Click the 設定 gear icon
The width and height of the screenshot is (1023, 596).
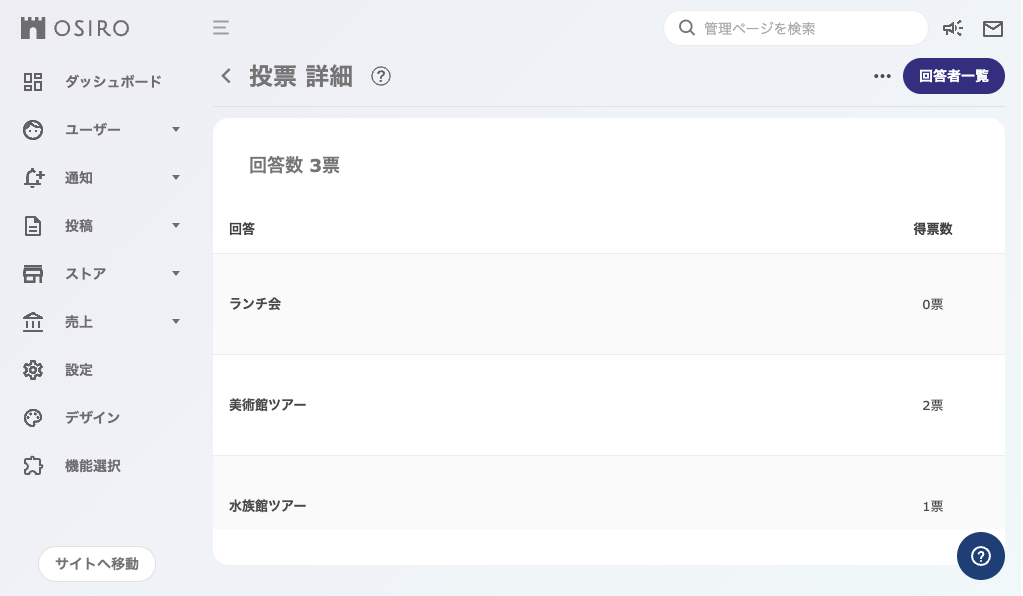(33, 370)
